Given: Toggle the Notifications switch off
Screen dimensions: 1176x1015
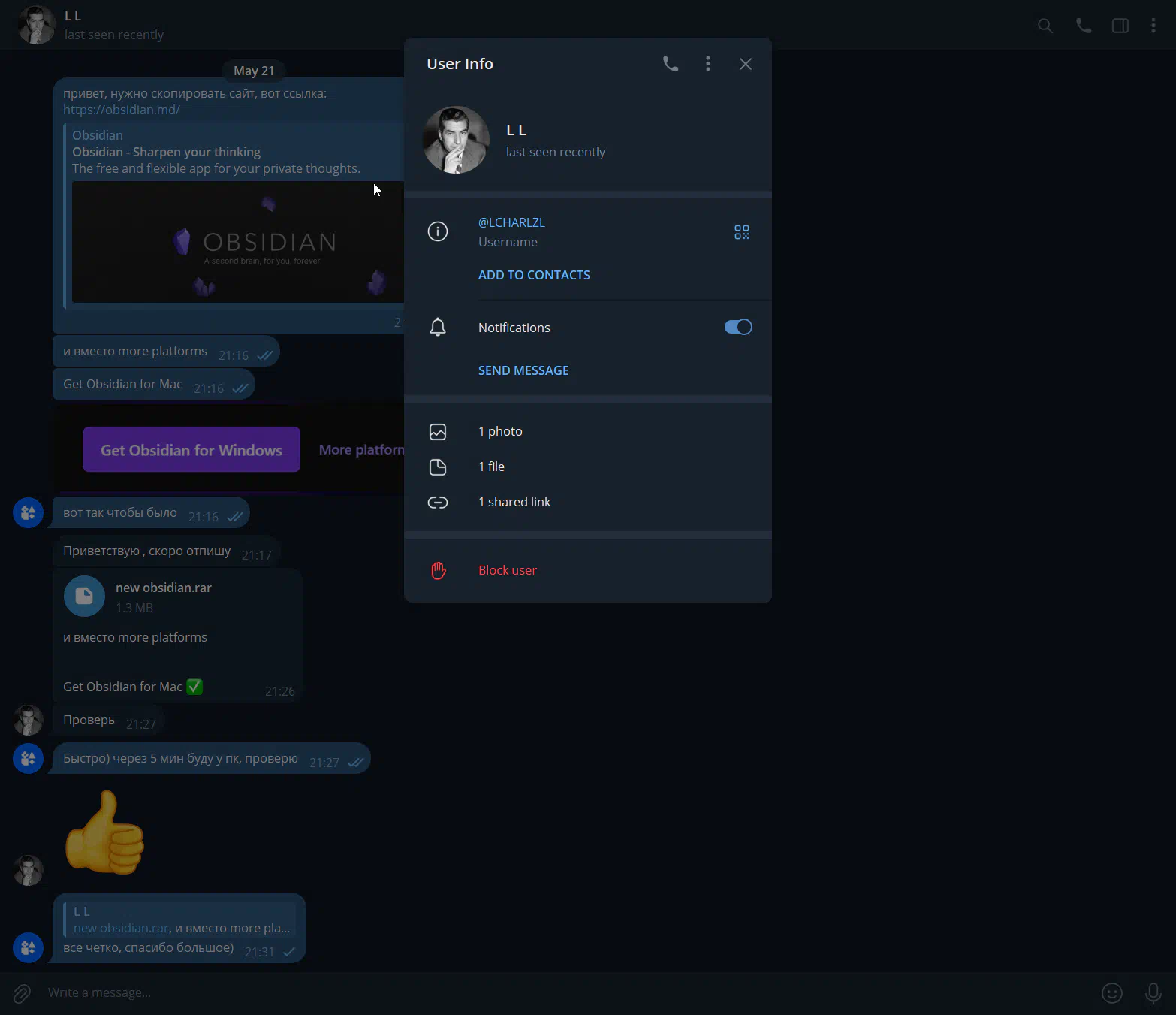Looking at the screenshot, I should (738, 327).
